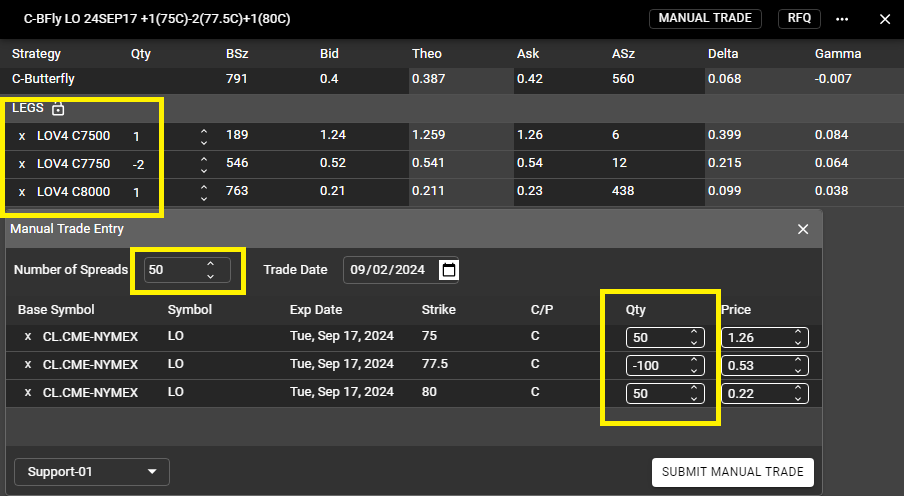Remove the LOV4 C7750 leg
This screenshot has height=496, width=904.
click(22, 163)
